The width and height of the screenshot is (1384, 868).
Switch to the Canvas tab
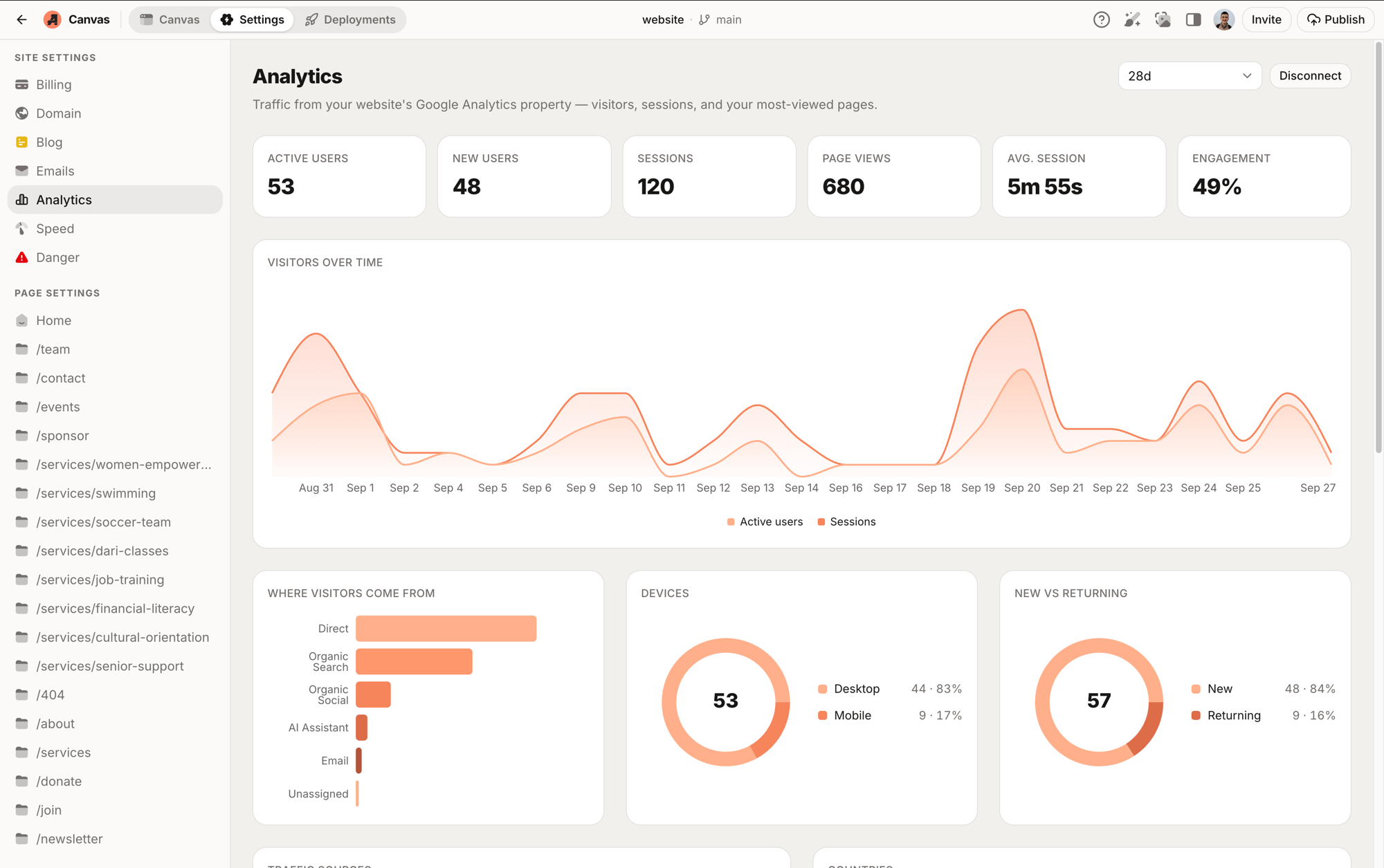pyautogui.click(x=170, y=19)
